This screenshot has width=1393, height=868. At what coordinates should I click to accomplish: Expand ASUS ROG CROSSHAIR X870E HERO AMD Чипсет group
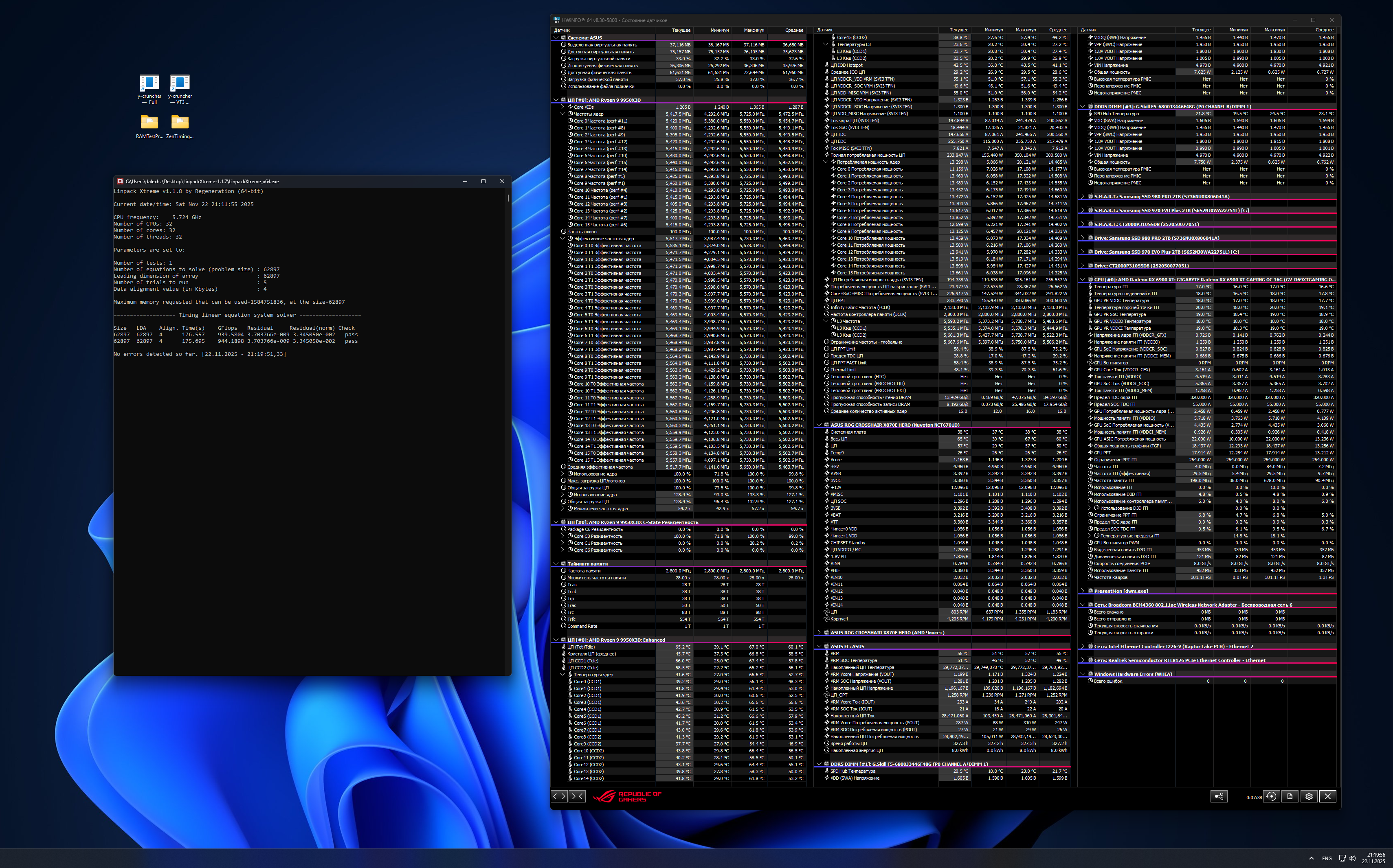(819, 633)
